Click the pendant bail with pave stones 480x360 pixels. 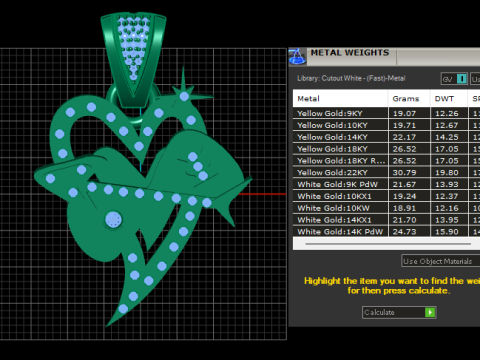coord(134,59)
